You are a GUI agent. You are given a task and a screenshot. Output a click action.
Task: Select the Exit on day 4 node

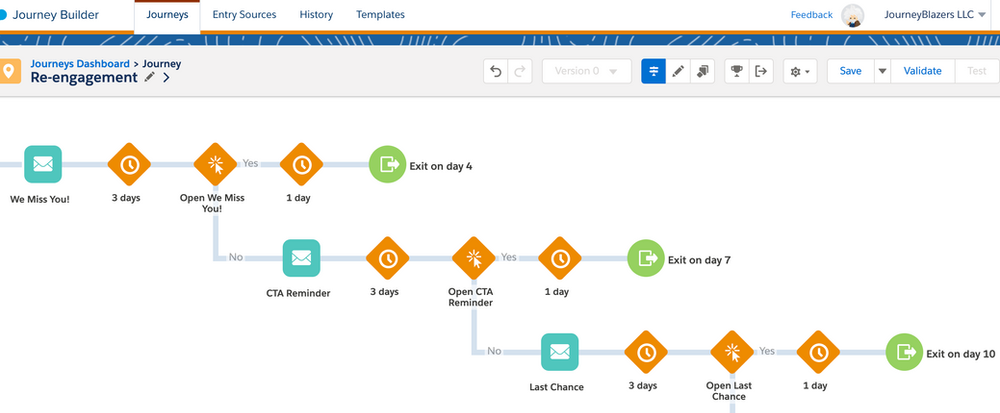[388, 165]
